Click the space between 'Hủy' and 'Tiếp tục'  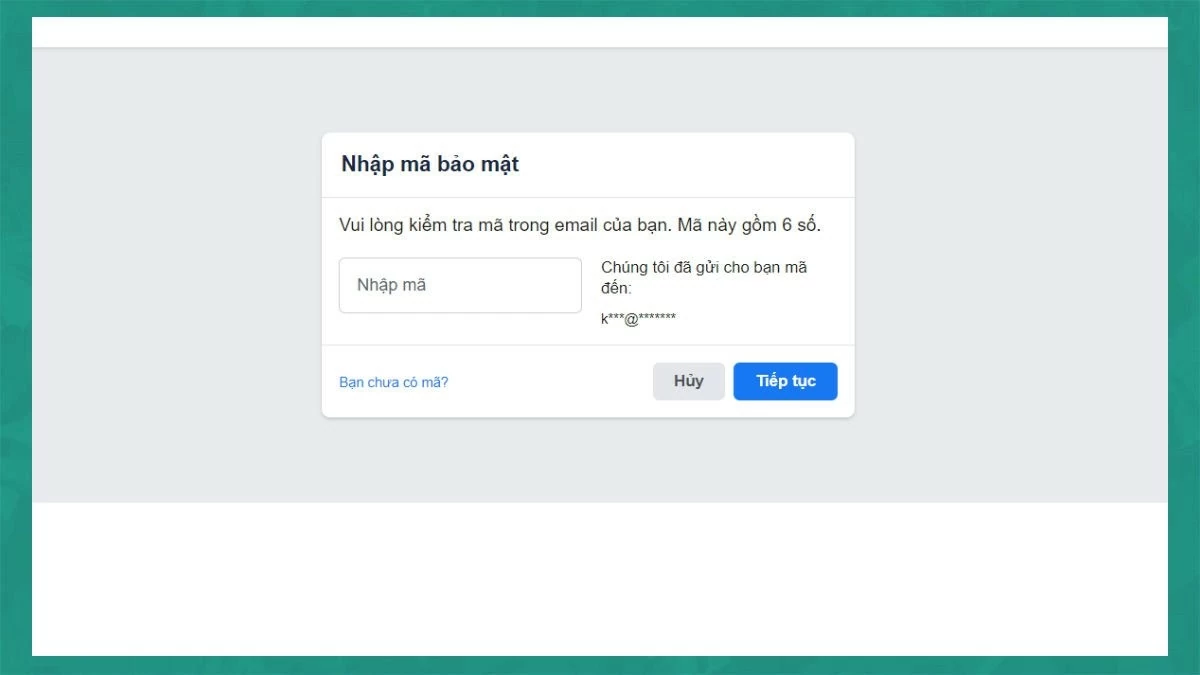coord(728,381)
